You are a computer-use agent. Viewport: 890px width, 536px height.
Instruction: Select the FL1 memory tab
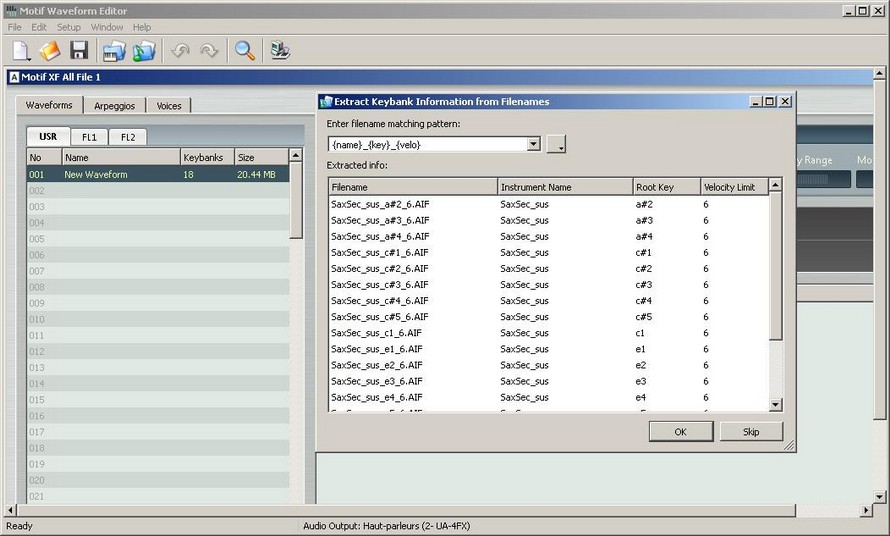click(90, 137)
